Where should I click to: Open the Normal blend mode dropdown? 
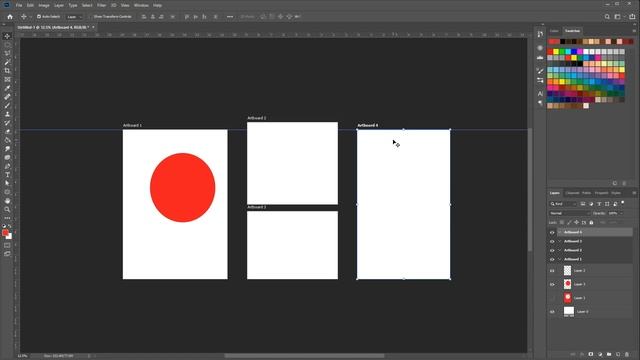[569, 213]
